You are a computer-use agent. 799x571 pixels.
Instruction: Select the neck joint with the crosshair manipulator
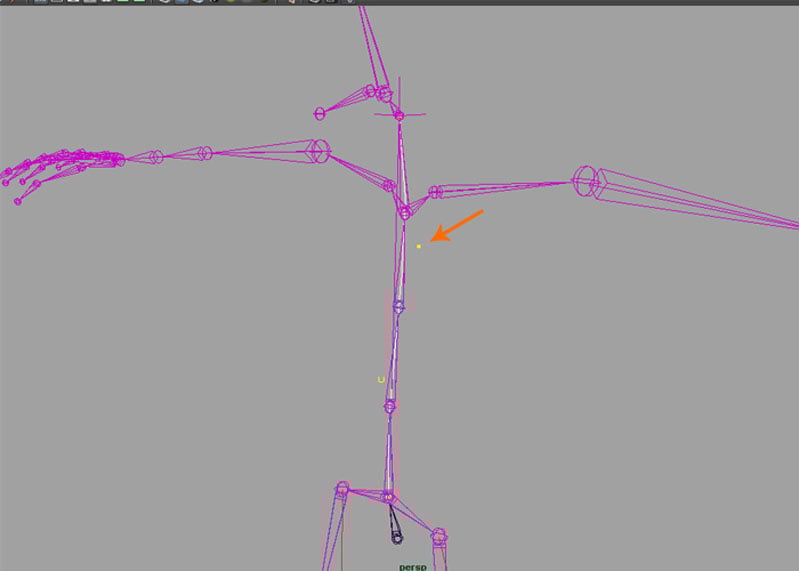coord(399,116)
